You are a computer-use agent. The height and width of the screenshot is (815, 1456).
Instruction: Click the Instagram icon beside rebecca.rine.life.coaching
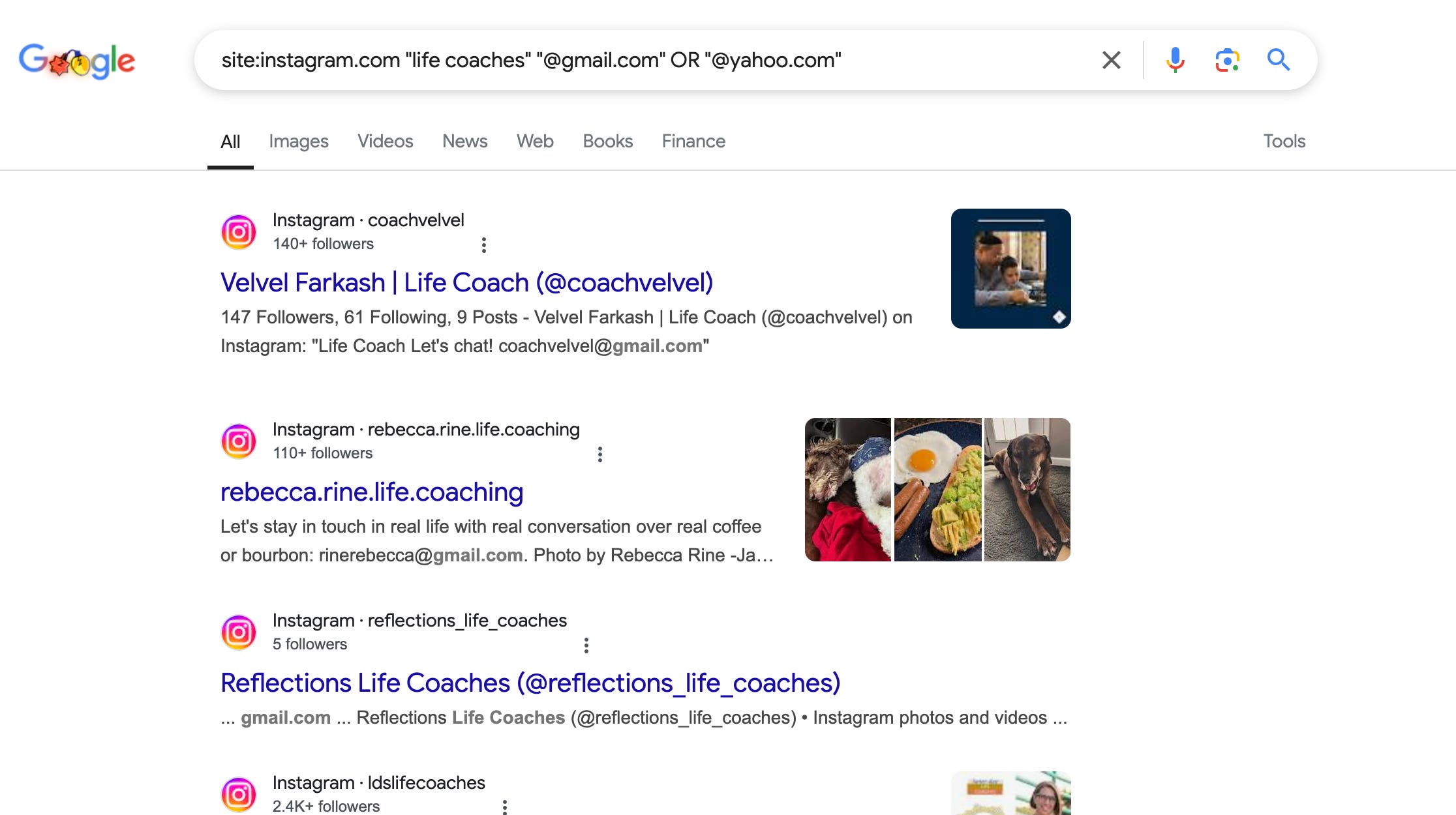tap(239, 441)
